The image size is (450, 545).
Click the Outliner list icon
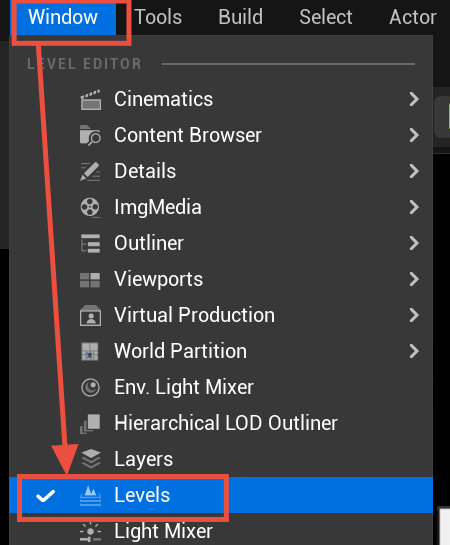point(90,243)
